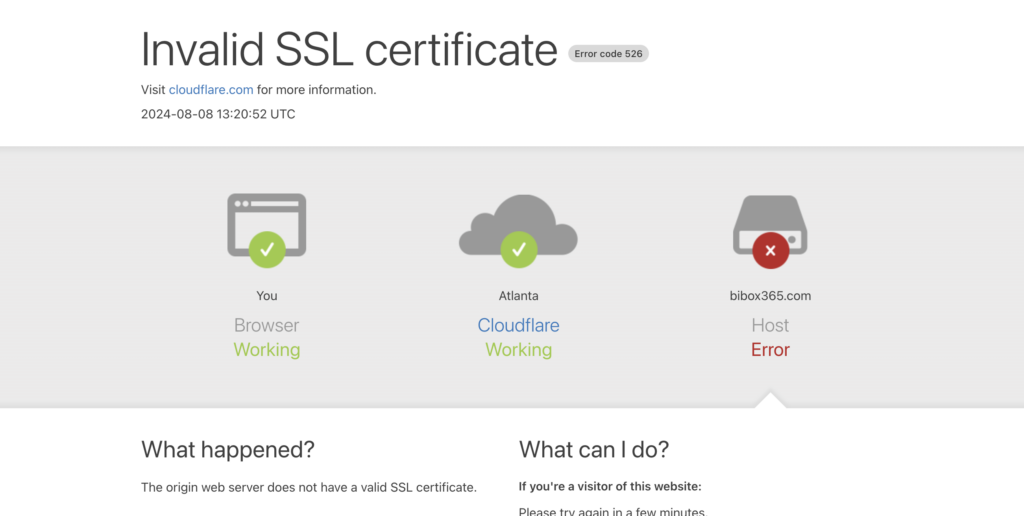
Task: Click the gray Host label
Action: click(x=770, y=325)
